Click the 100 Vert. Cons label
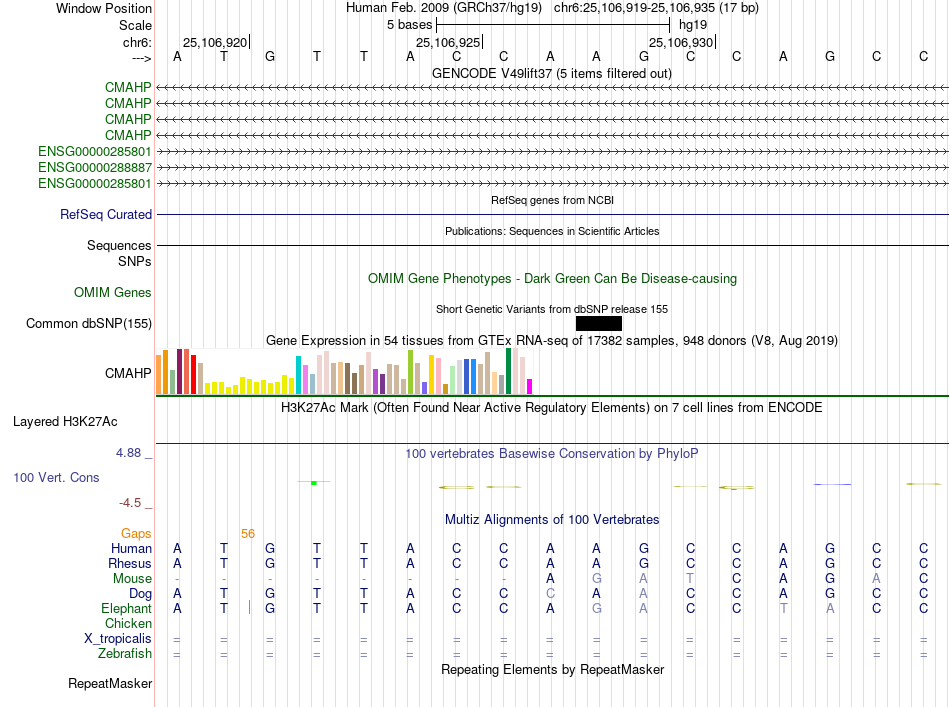The width and height of the screenshot is (950, 707). [56, 477]
